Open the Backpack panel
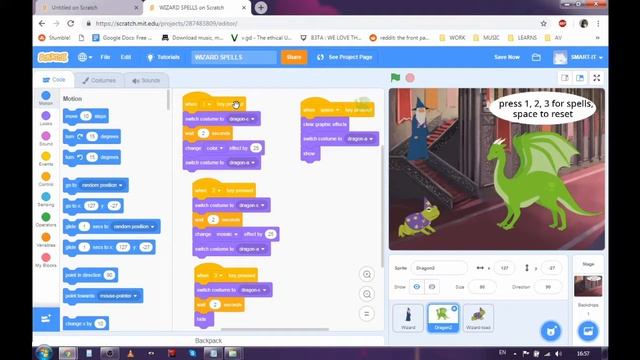640x360 pixels. 208,340
